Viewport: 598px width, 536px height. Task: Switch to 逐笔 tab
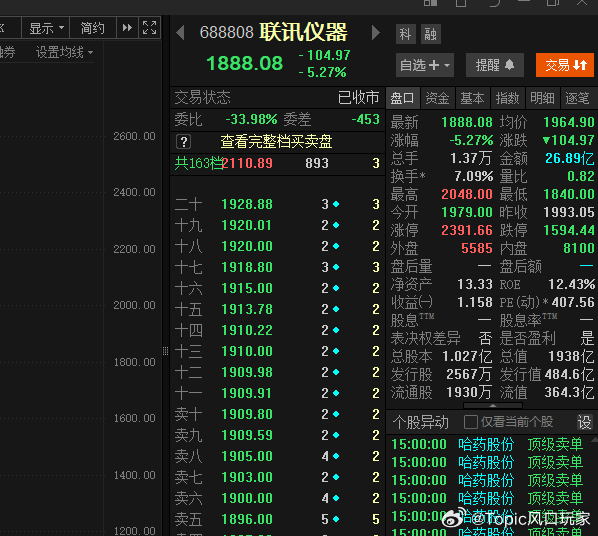[577, 98]
